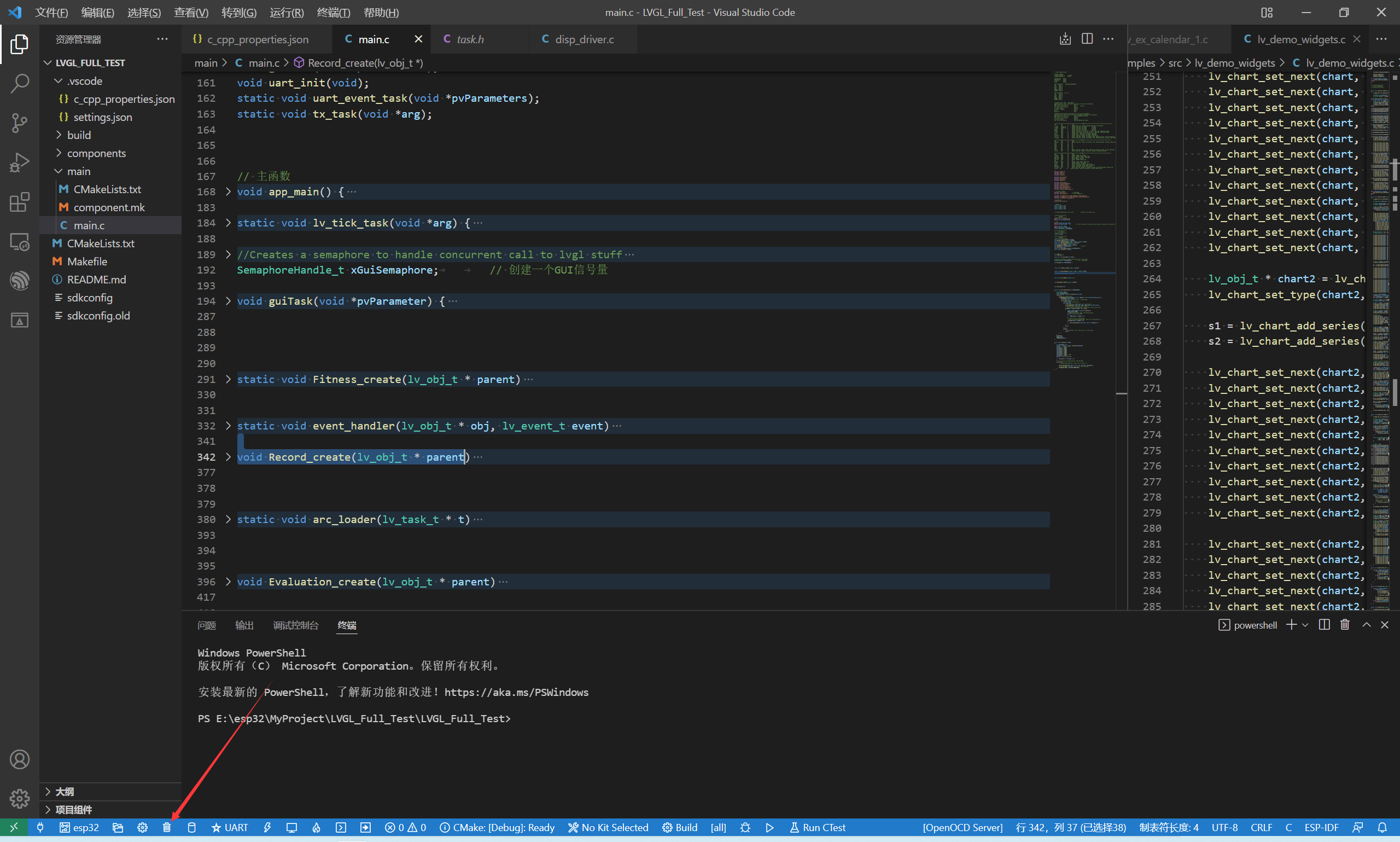Unfold the app_main function at line 168
Viewport: 1400px width, 842px height.
[x=229, y=192]
